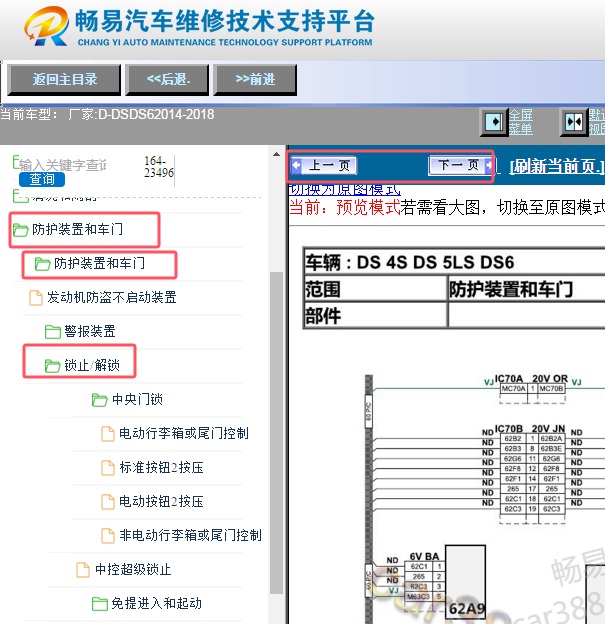Go forward with the >>前进 button
Screen dimensions: 605x624
pyautogui.click(x=255, y=80)
